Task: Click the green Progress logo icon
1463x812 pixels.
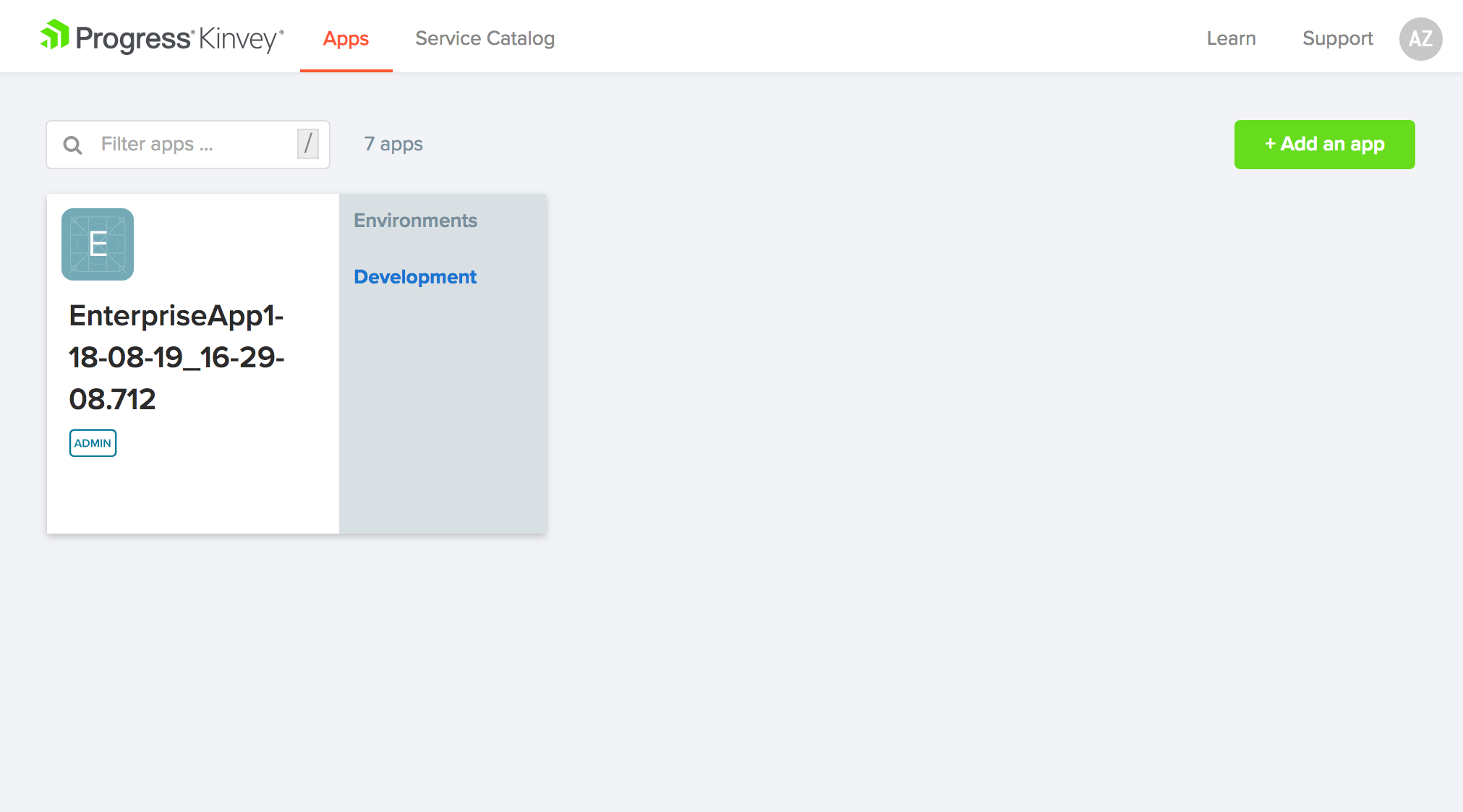Action: point(55,35)
